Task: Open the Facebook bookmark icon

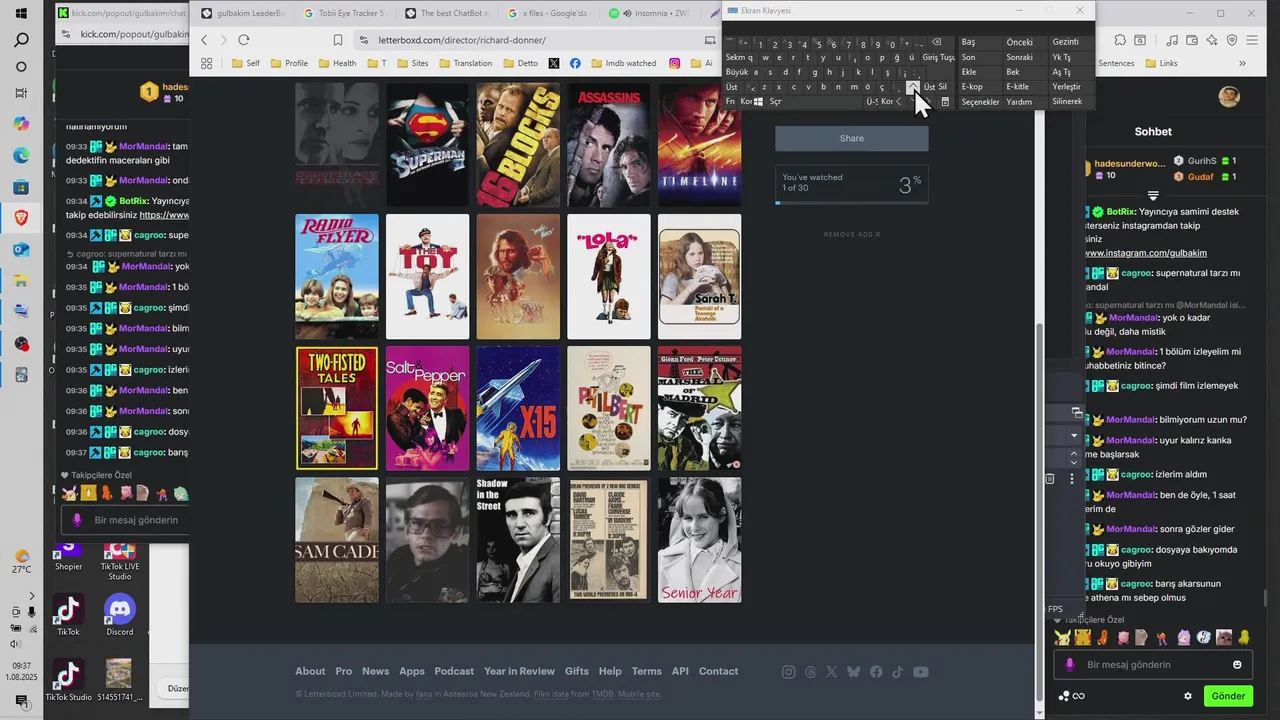Action: pyautogui.click(x=575, y=63)
